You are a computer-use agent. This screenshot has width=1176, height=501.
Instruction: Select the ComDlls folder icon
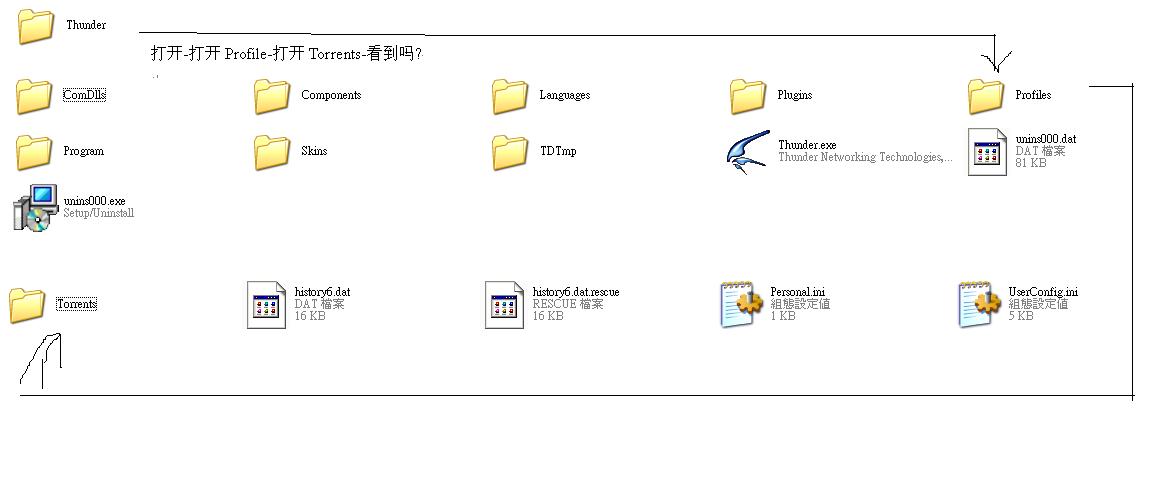click(34, 96)
